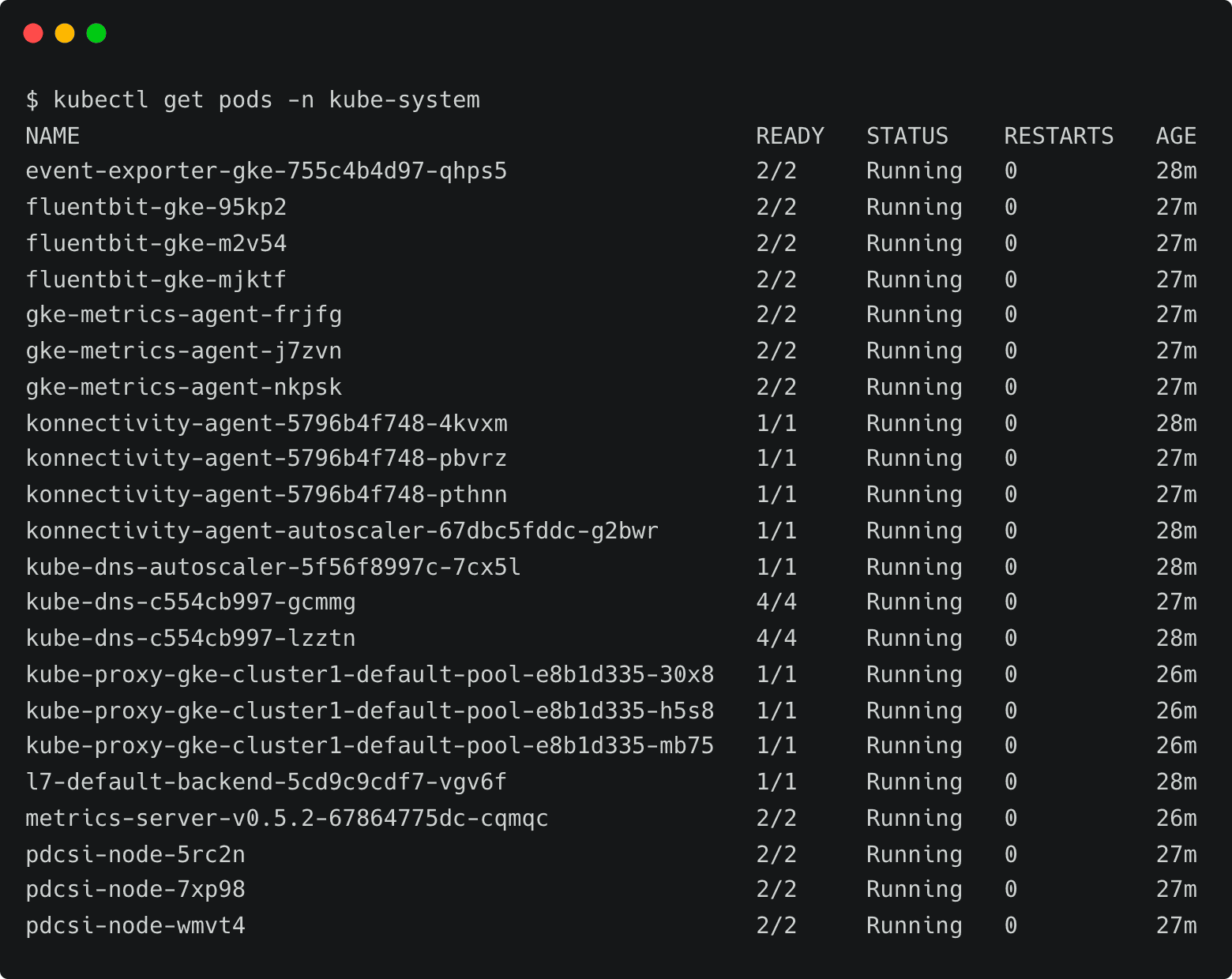Image resolution: width=1232 pixels, height=979 pixels.
Task: Click the red close window button
Action: pyautogui.click(x=33, y=33)
